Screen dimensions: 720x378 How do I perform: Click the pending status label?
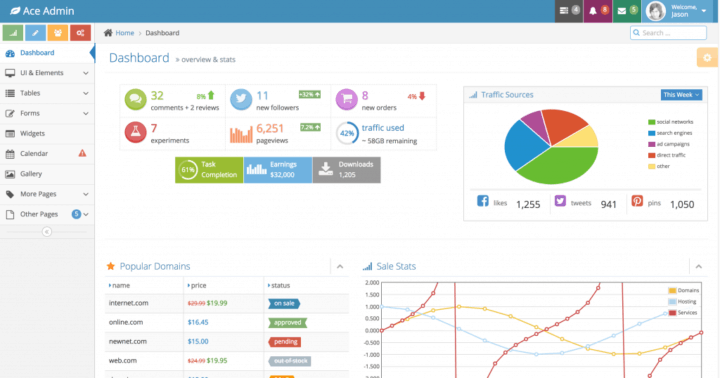pos(285,342)
